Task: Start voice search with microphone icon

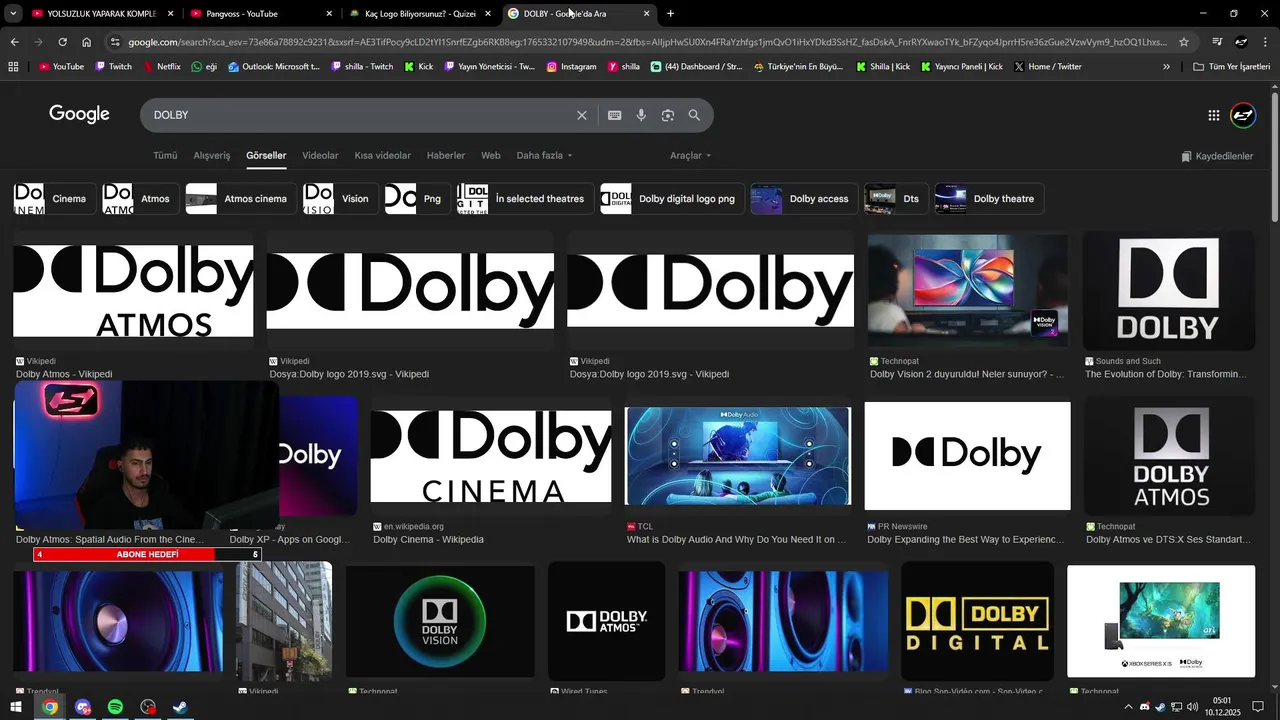Action: 641,115
